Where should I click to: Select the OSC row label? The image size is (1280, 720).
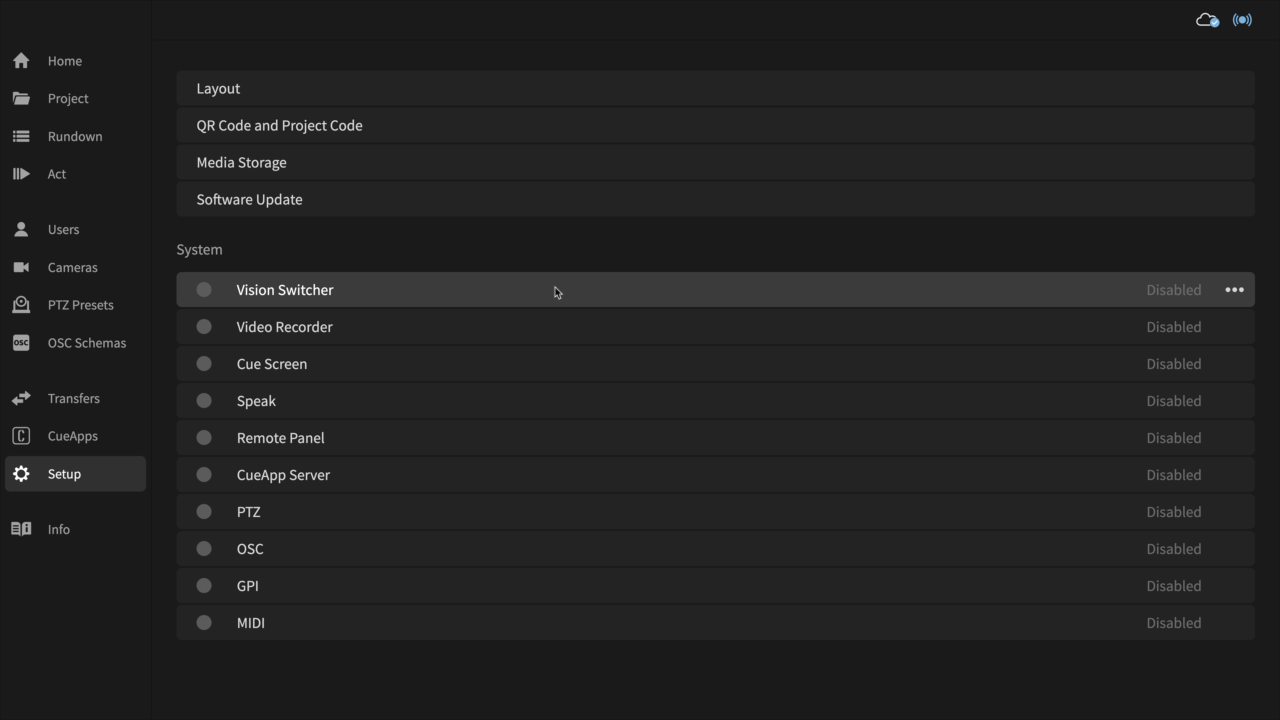250,549
